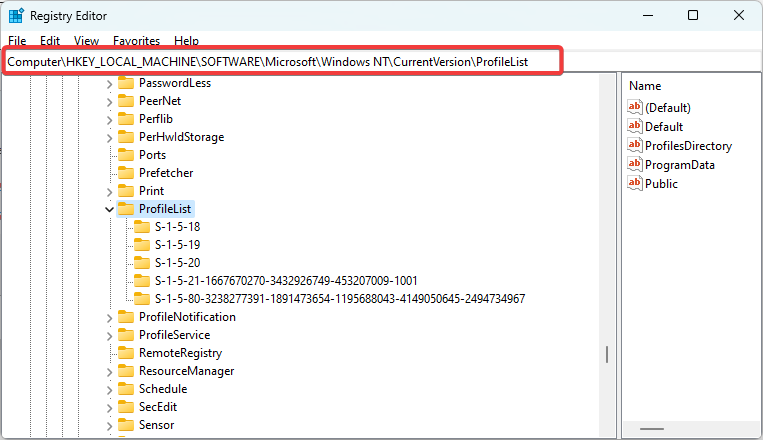Open the View menu
Image resolution: width=763 pixels, height=440 pixels.
pyautogui.click(x=87, y=41)
